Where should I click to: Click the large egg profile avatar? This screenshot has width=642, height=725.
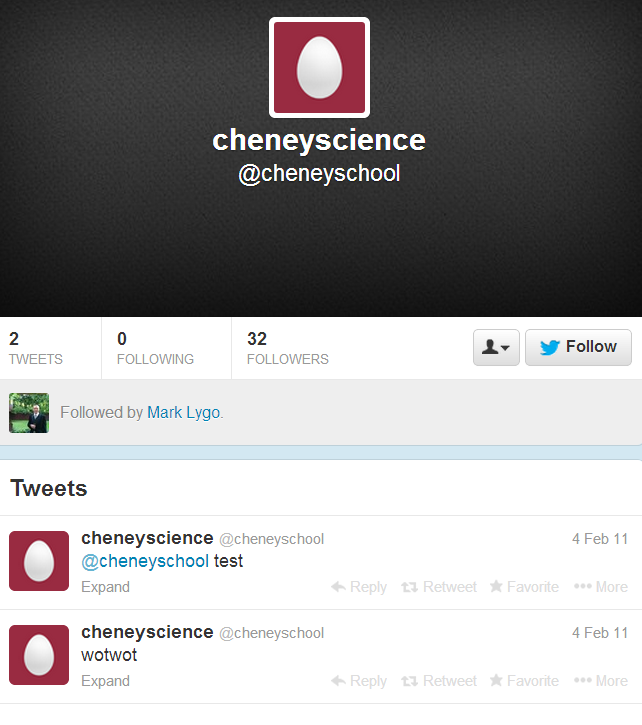(x=319, y=68)
